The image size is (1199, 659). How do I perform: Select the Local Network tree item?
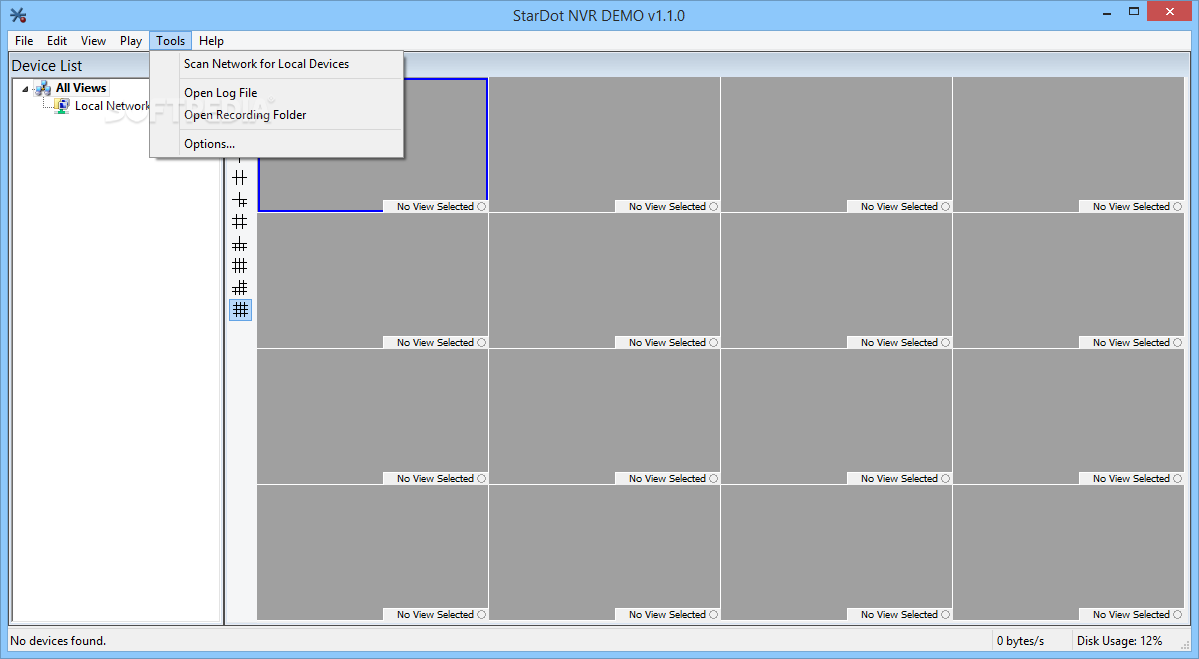[112, 106]
